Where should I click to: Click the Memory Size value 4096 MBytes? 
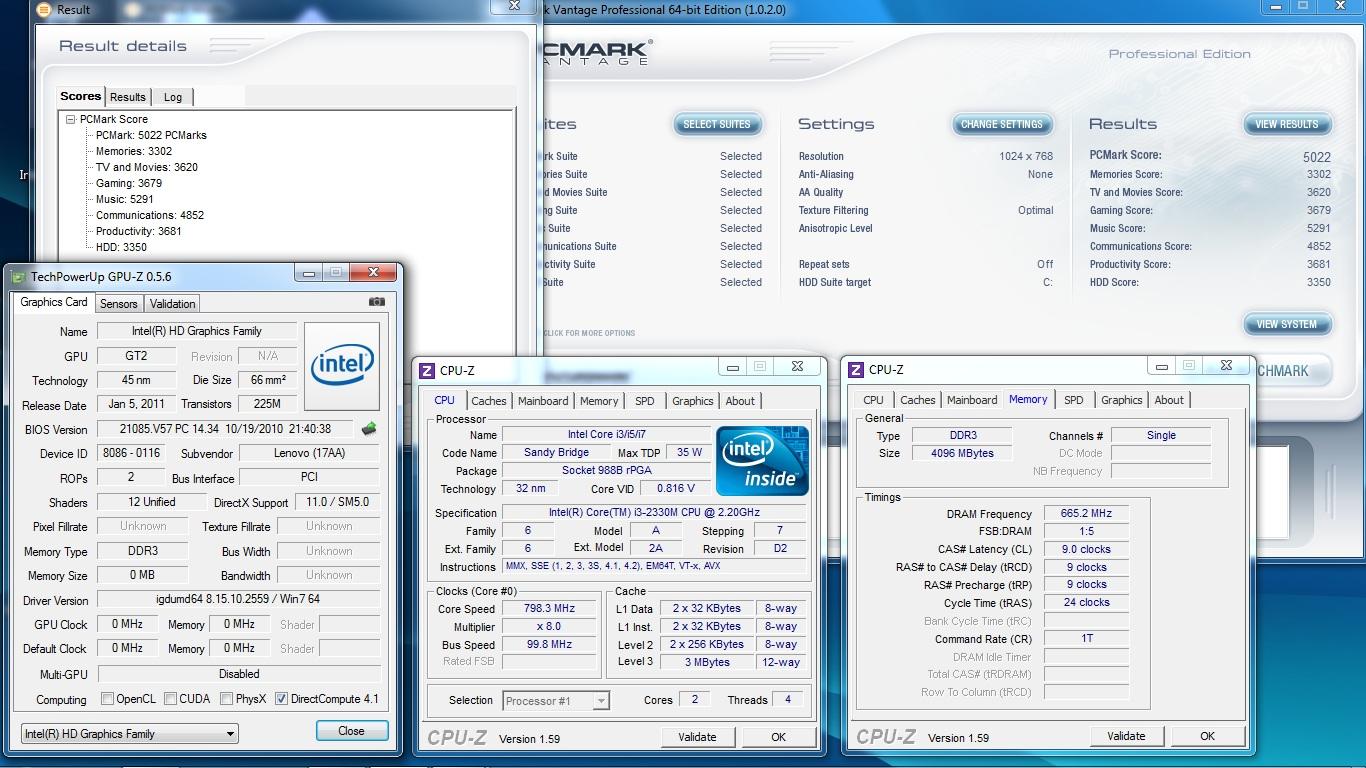[962, 453]
